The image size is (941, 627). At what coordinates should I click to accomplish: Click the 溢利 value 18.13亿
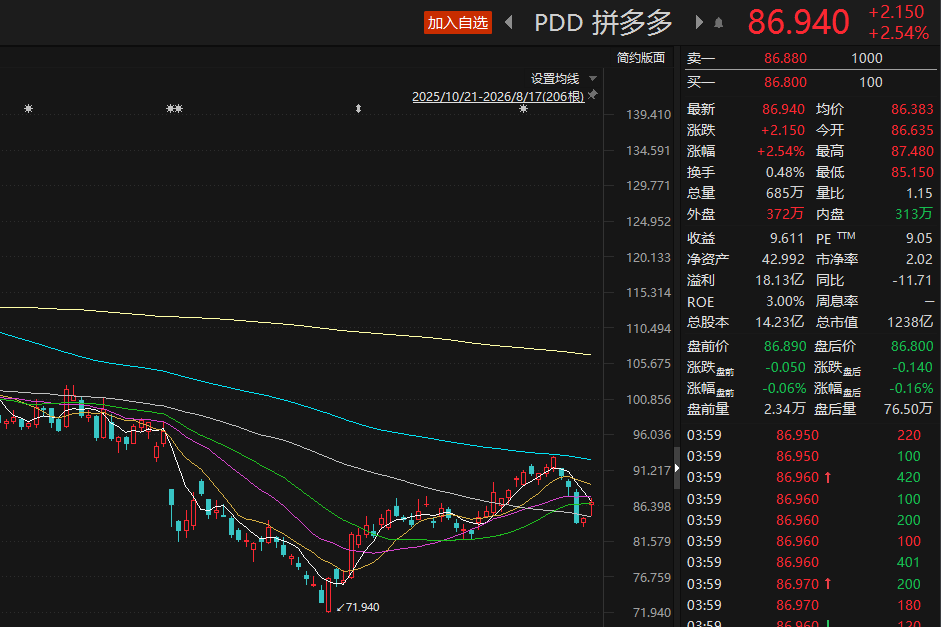pos(780,280)
